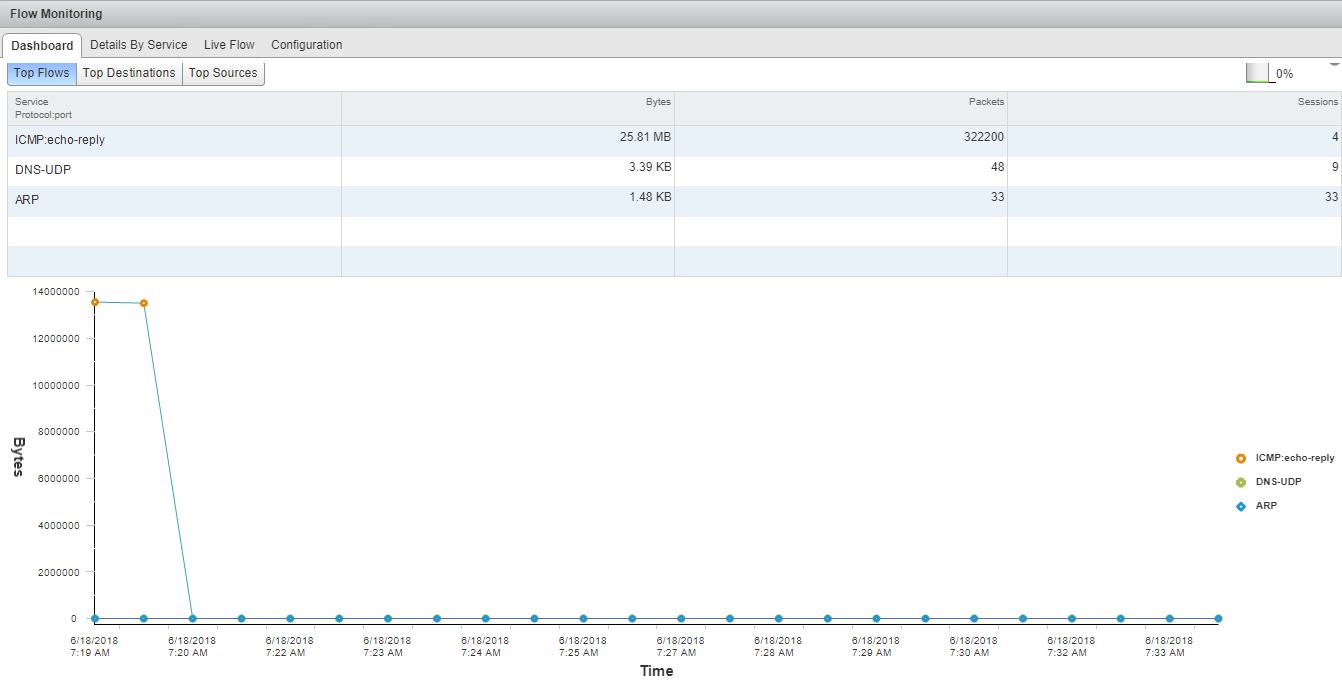This screenshot has width=1342, height=687.
Task: Click the last data point on the chart
Action: (x=1218, y=619)
